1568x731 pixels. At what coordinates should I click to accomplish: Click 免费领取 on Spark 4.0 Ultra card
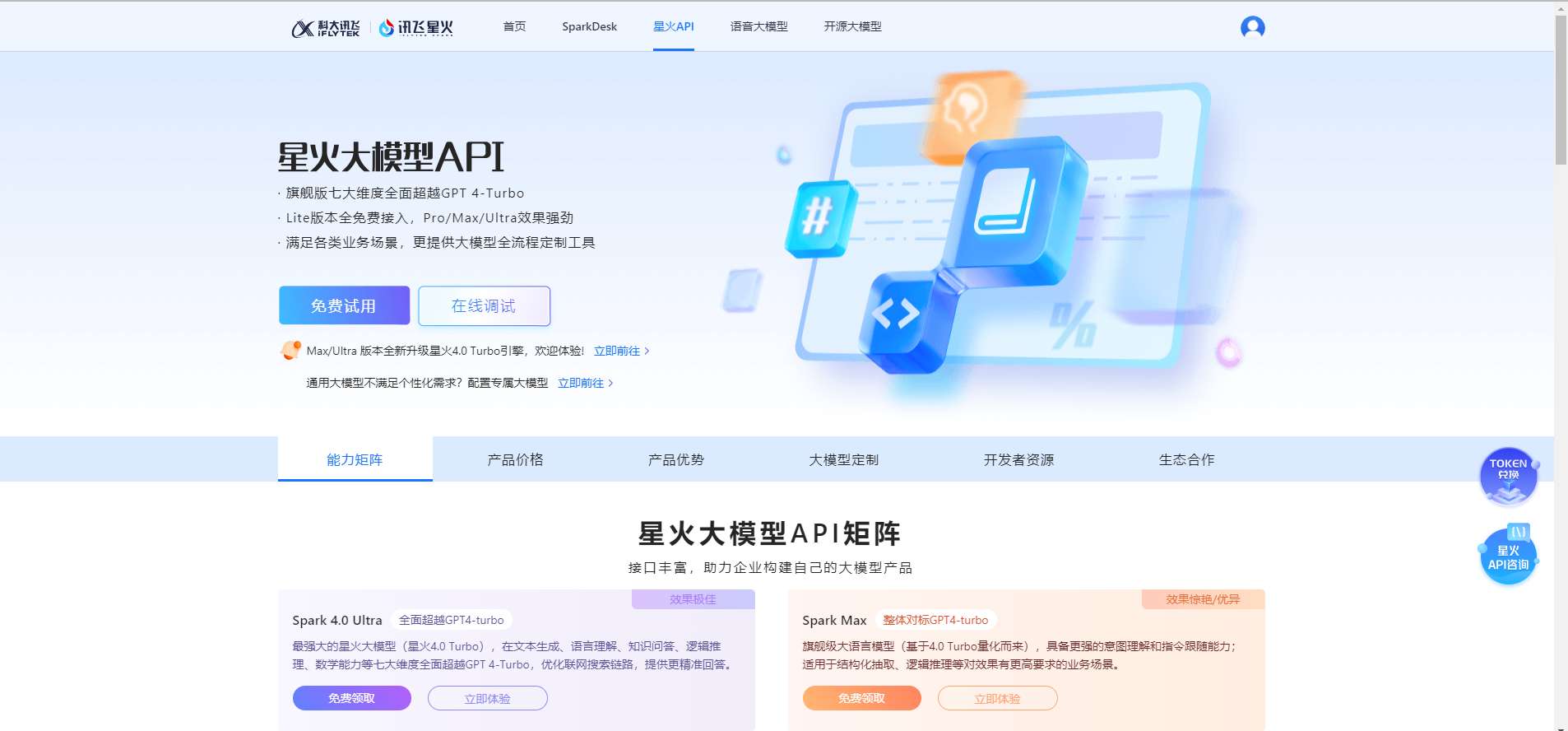tap(351, 698)
